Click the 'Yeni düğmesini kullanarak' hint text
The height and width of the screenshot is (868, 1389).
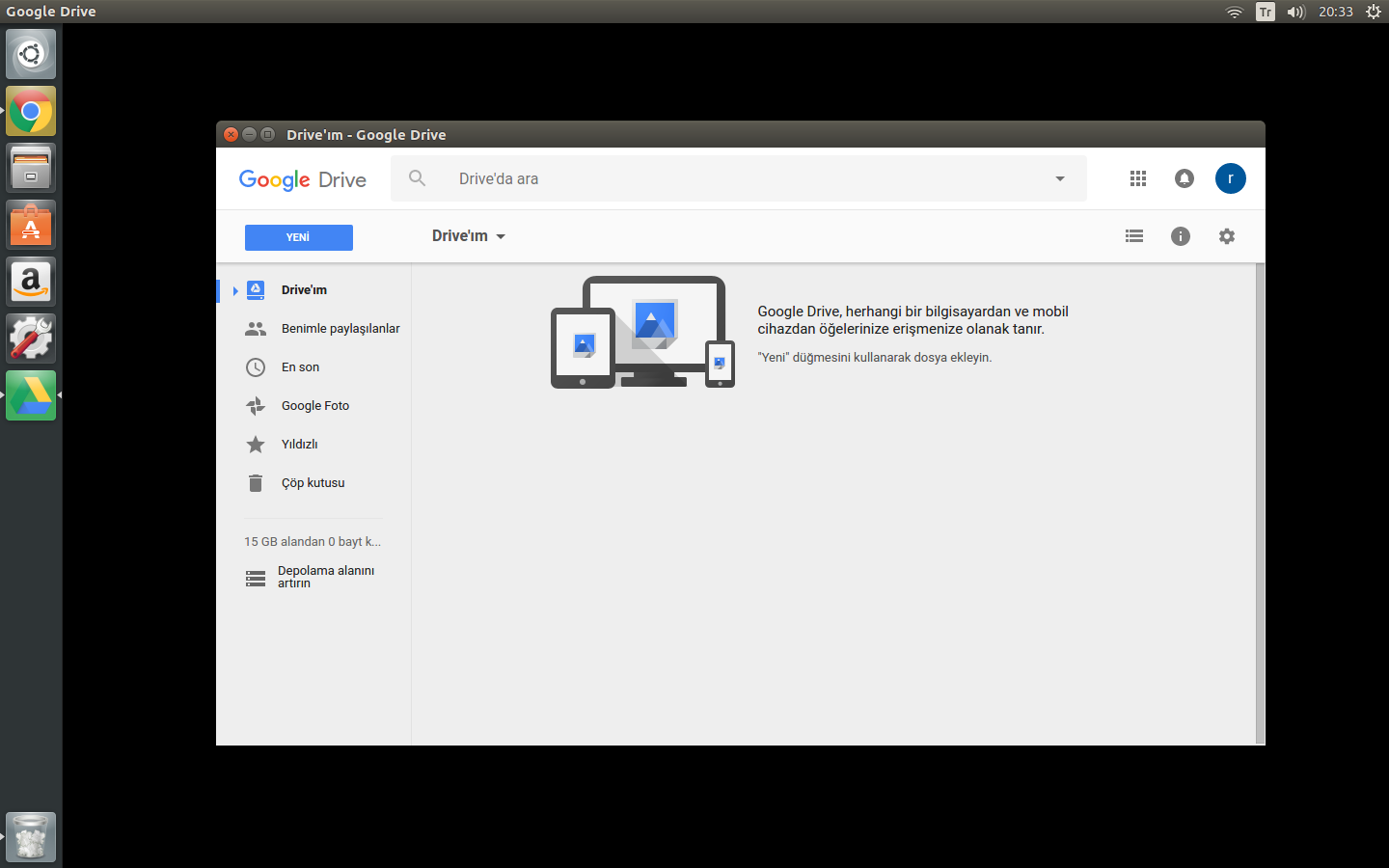tap(875, 358)
